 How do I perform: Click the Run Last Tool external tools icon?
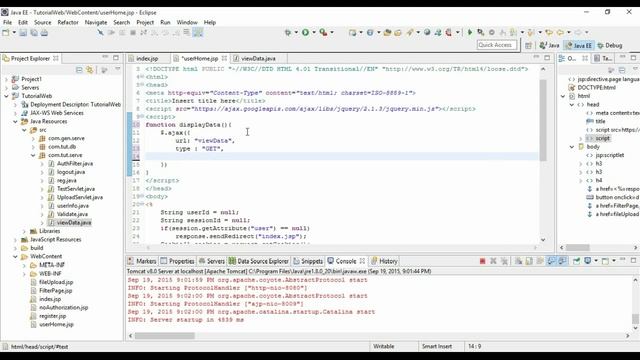[x=323, y=32]
